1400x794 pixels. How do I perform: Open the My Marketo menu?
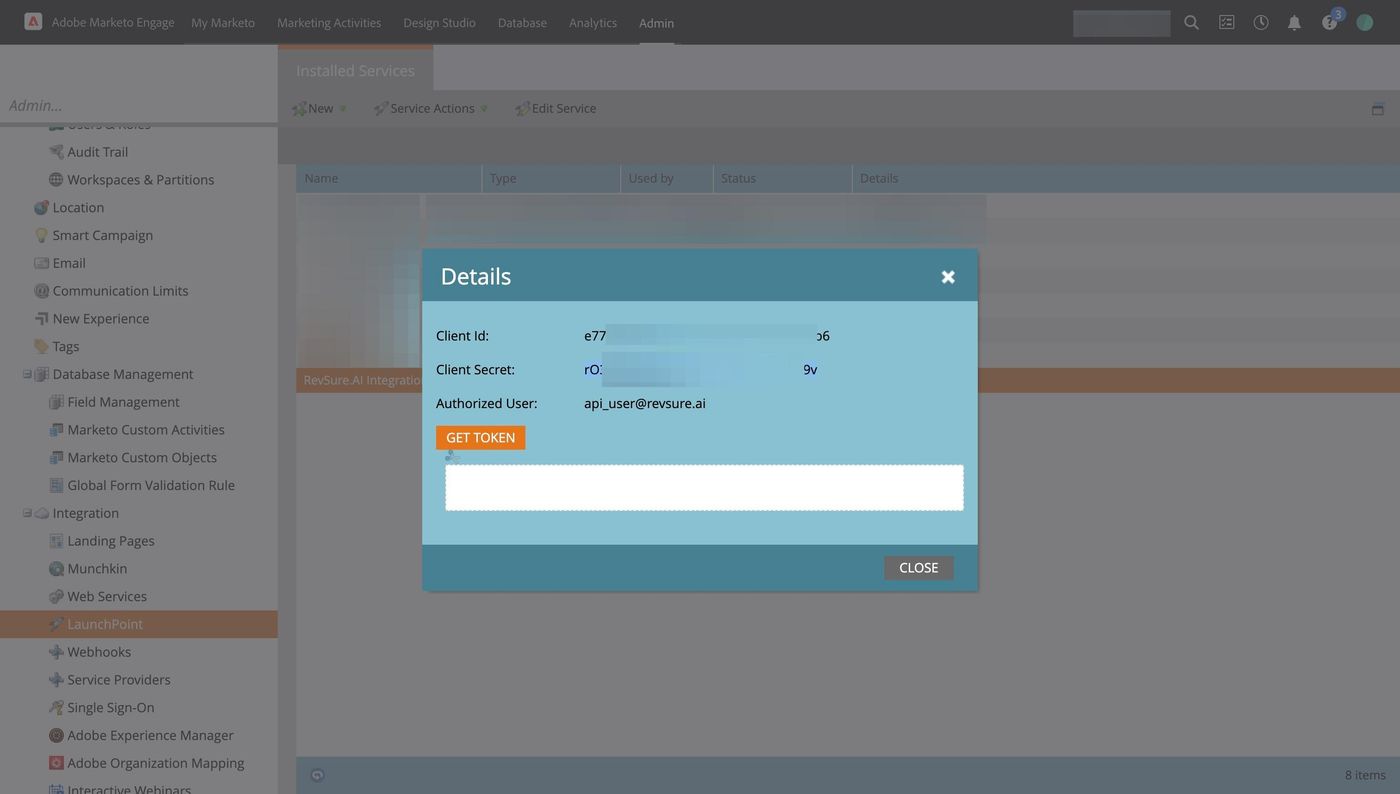(x=223, y=22)
